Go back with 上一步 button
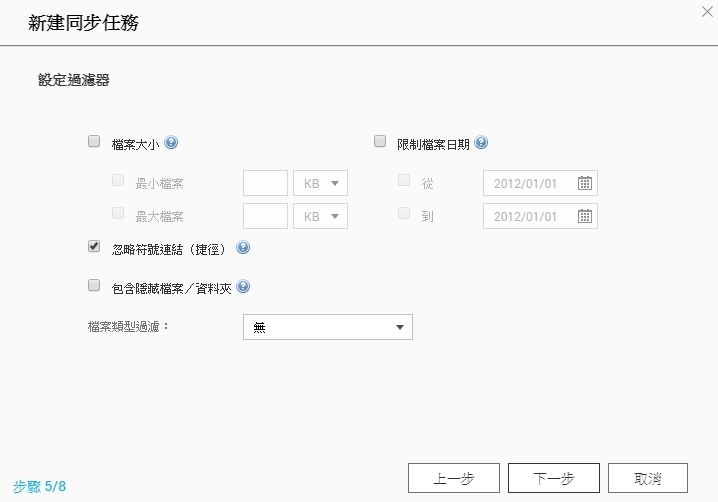The image size is (718, 502). 454,478
